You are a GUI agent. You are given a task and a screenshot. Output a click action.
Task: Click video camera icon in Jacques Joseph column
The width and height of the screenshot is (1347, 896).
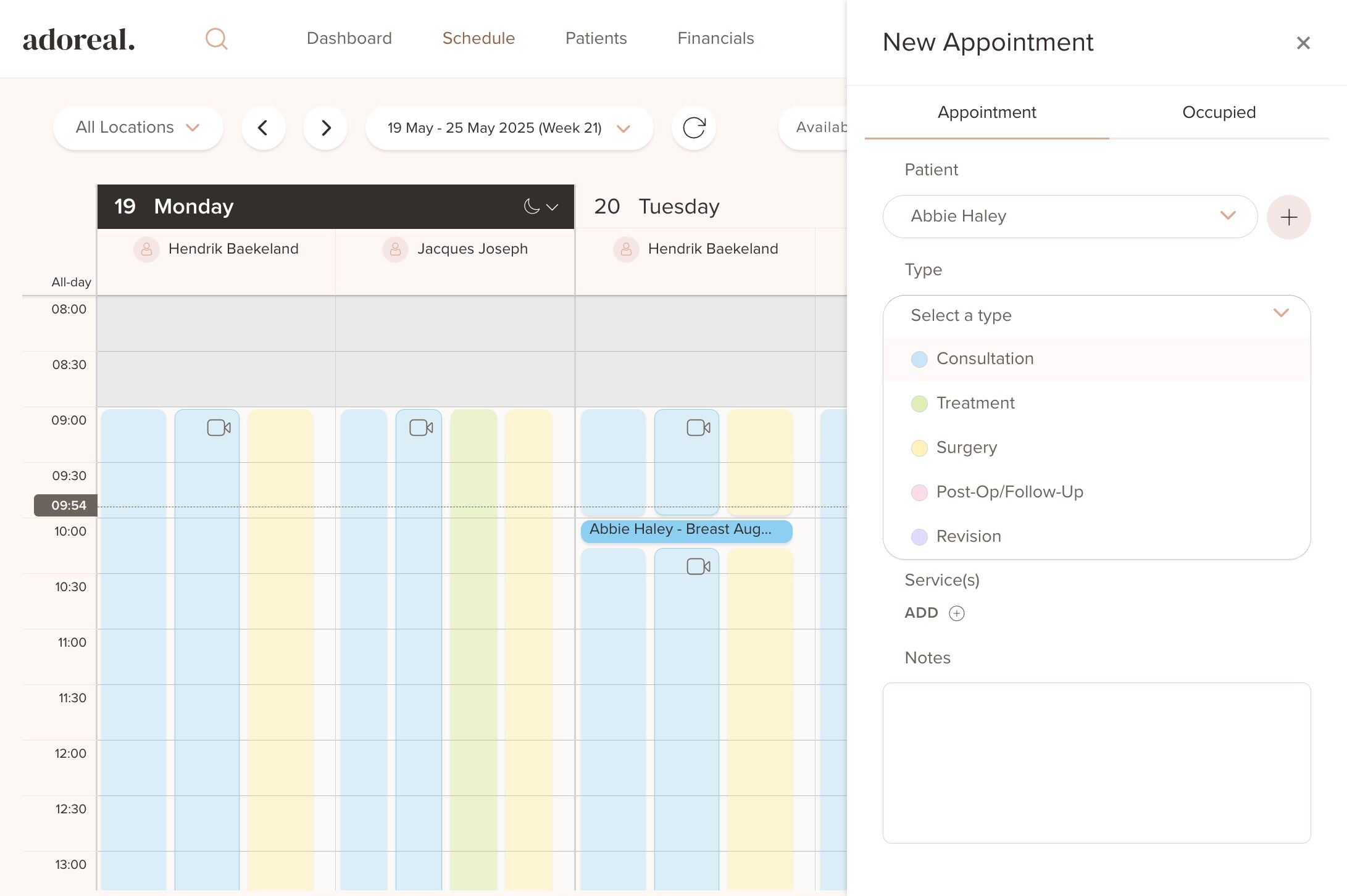click(421, 428)
